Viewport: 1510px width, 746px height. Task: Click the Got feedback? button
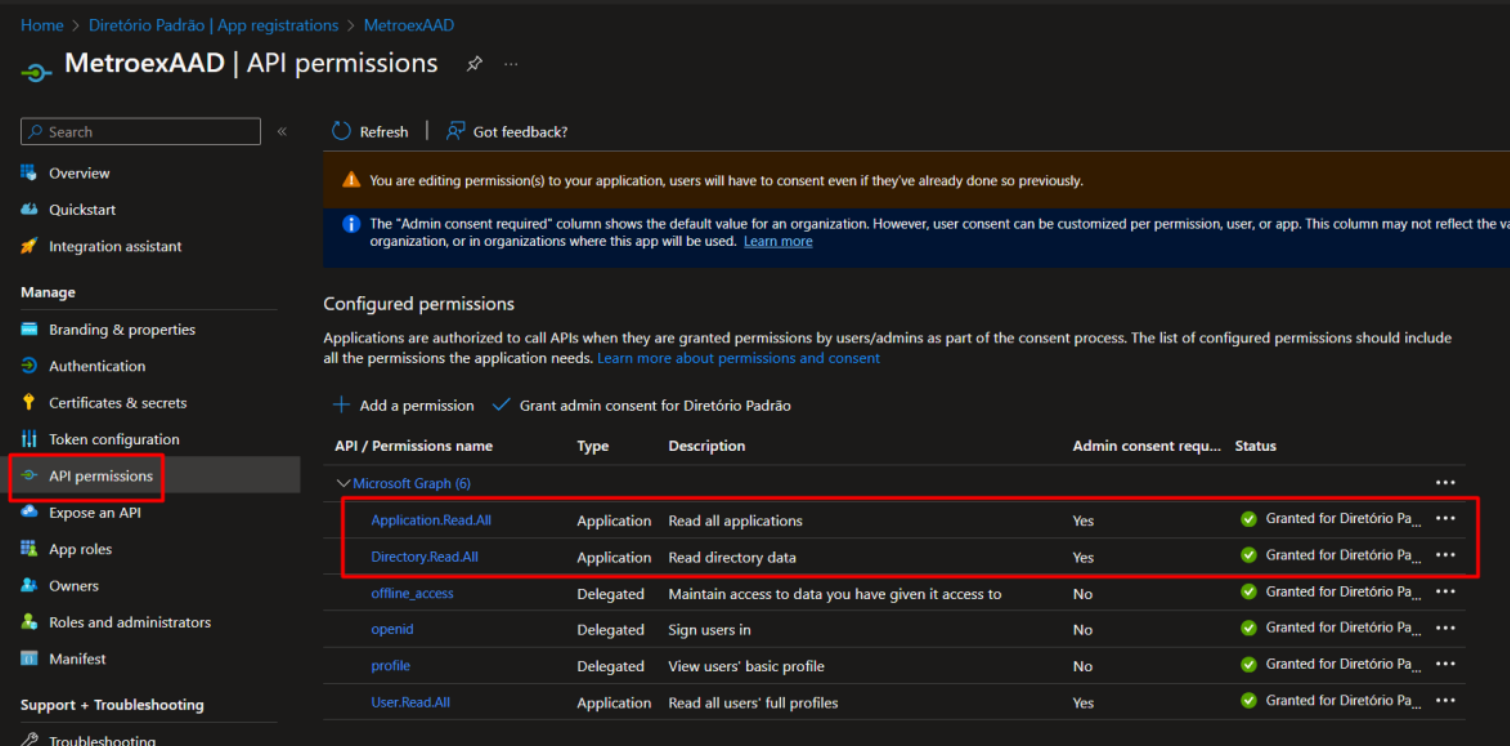pyautogui.click(x=507, y=131)
